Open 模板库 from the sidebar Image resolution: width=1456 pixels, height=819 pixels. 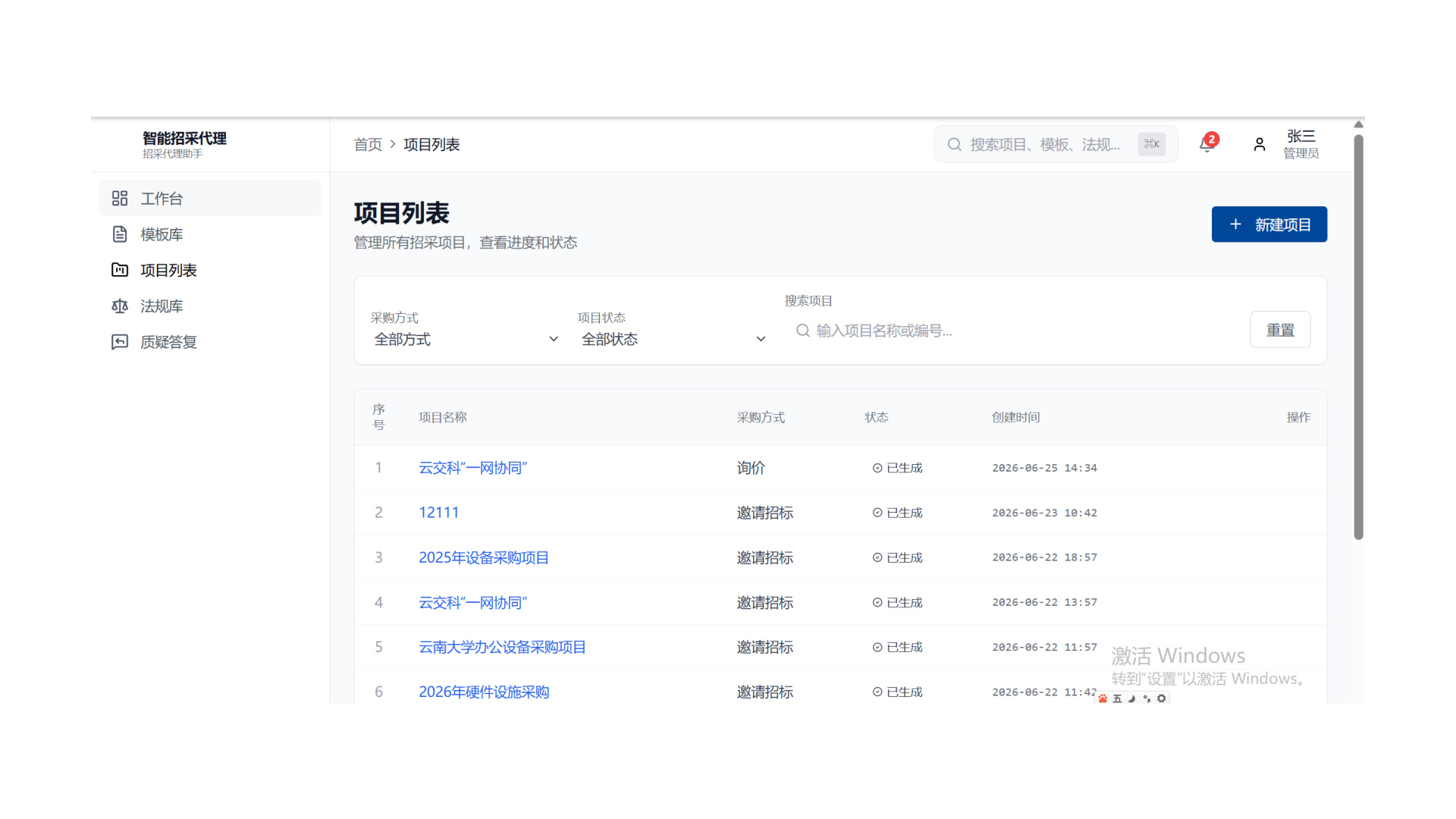click(x=210, y=234)
